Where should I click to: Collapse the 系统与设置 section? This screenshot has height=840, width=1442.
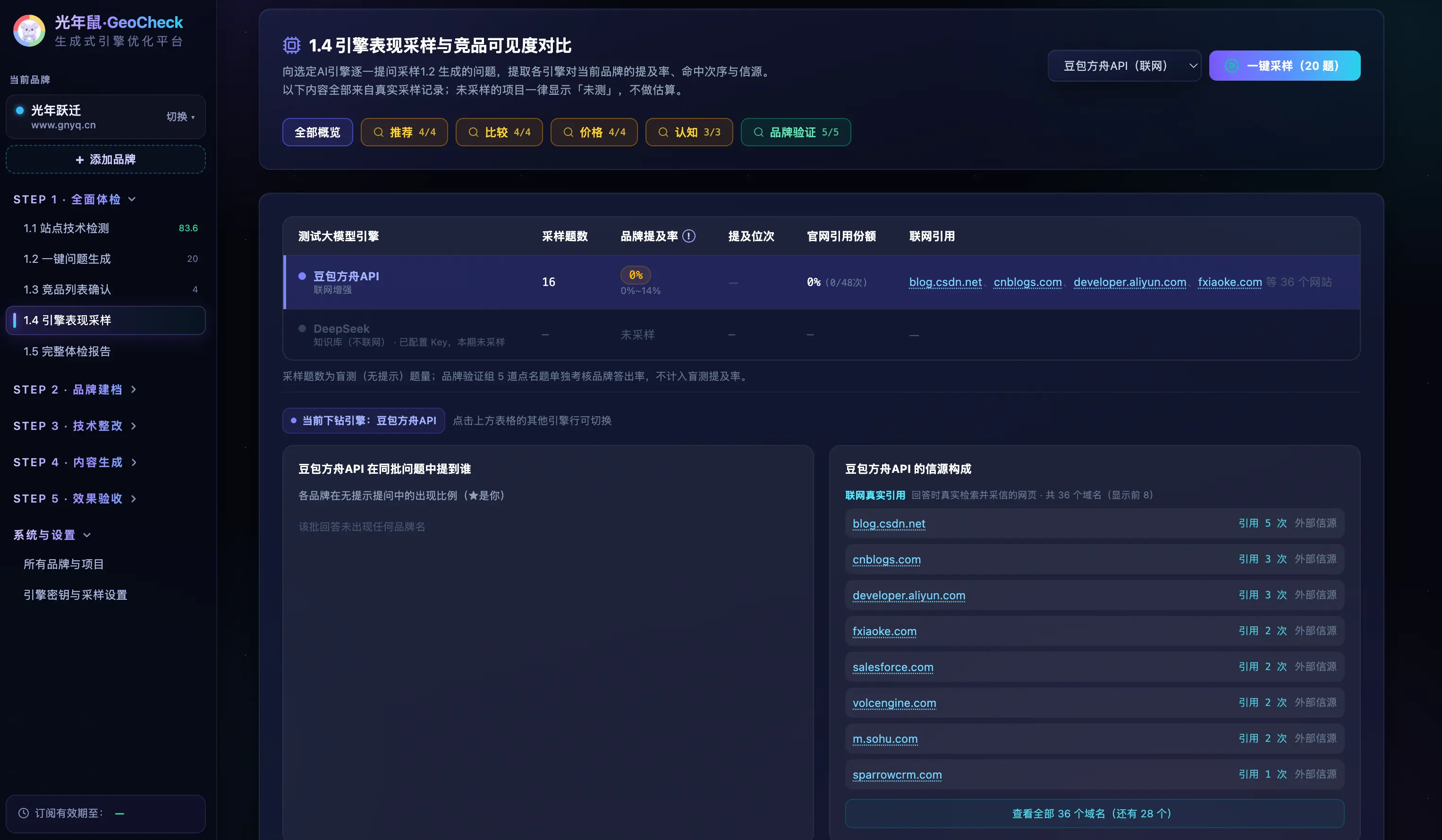coord(52,535)
